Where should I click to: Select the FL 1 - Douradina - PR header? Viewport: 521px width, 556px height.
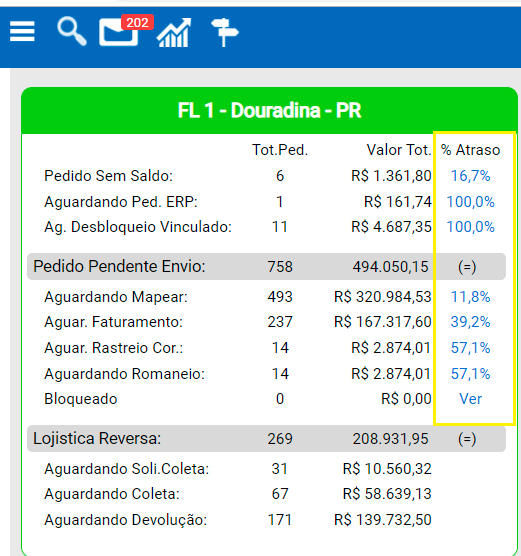(x=270, y=110)
